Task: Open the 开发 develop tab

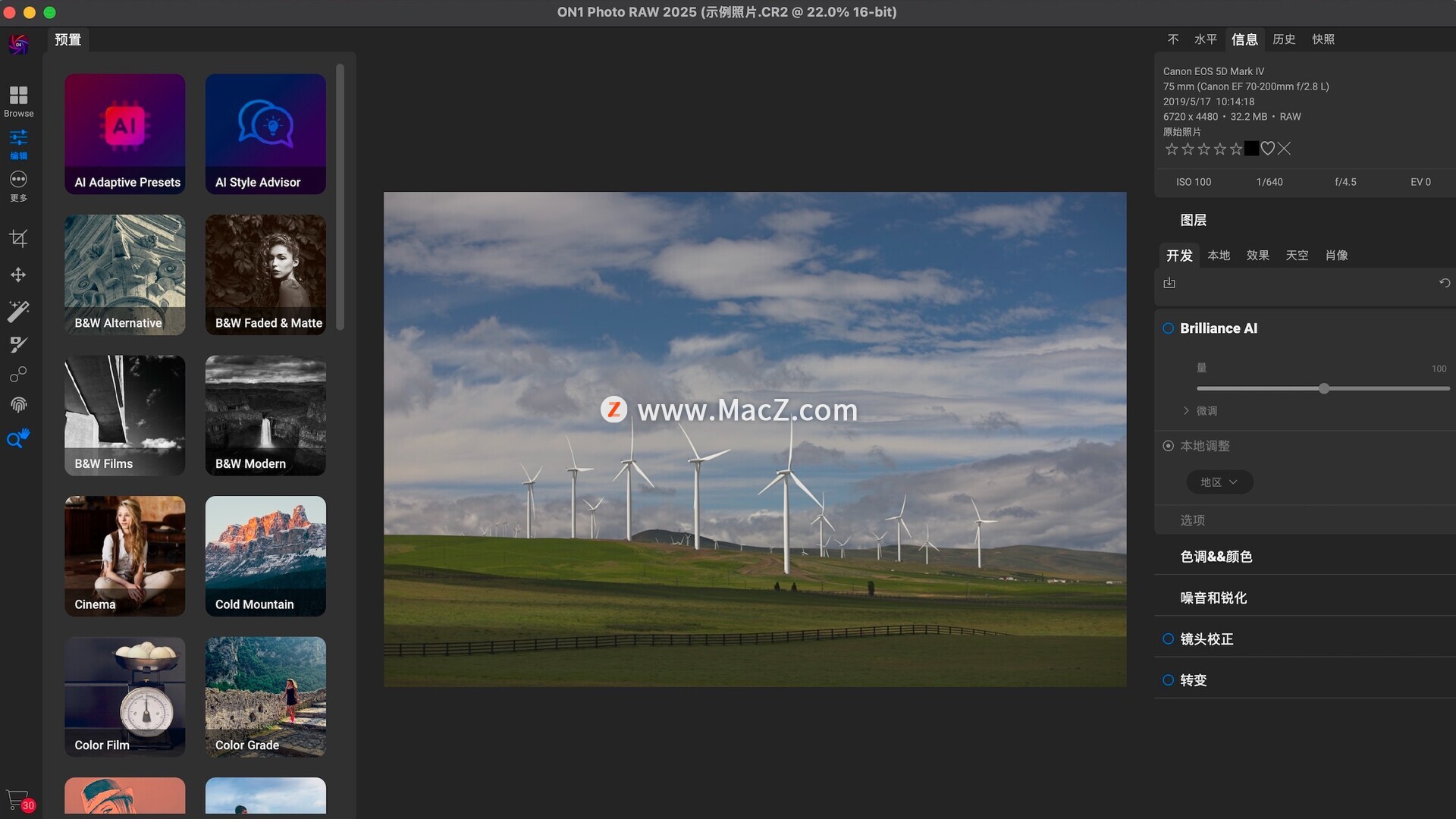Action: click(1179, 256)
